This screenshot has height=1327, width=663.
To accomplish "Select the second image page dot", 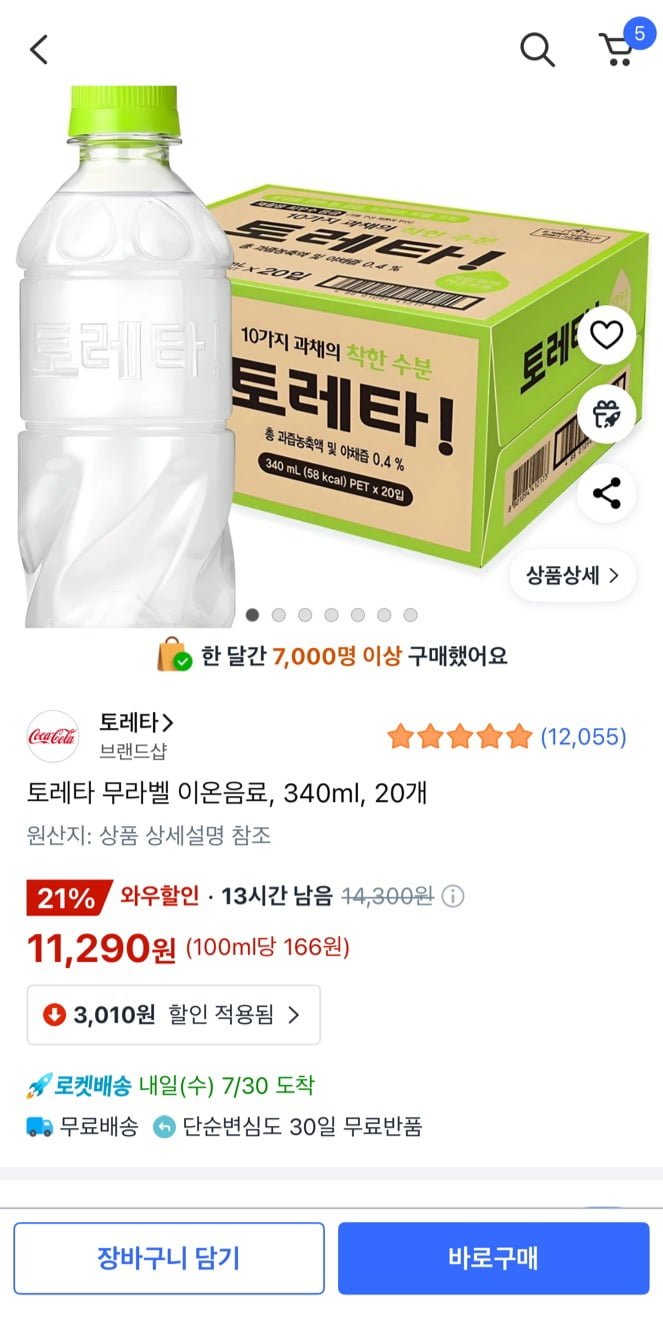I will (x=279, y=615).
